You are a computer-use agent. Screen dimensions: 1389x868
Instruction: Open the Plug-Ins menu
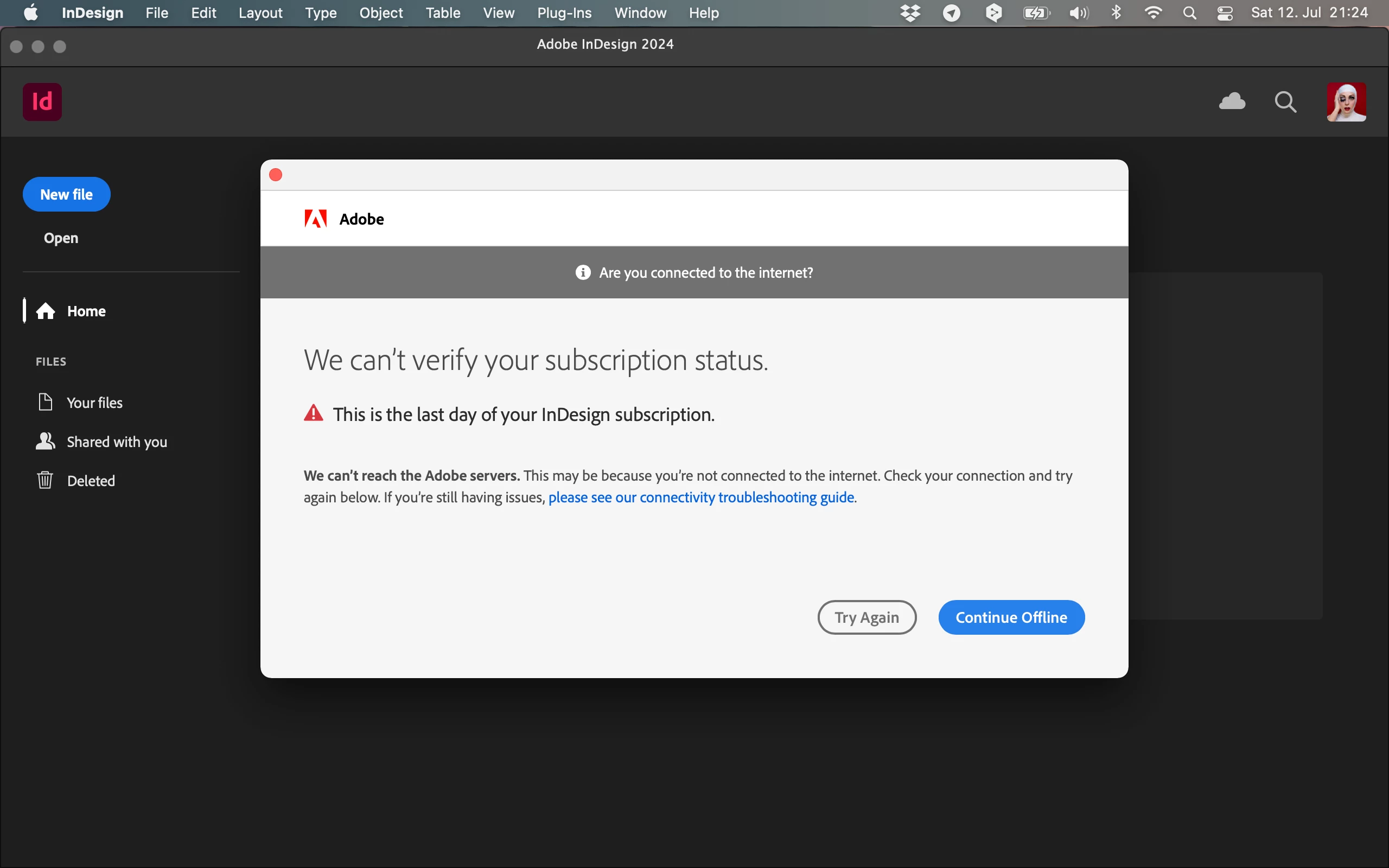pyautogui.click(x=564, y=12)
